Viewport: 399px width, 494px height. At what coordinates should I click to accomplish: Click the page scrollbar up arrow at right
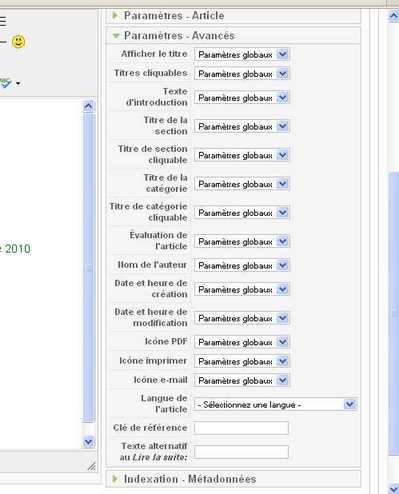click(394, 16)
